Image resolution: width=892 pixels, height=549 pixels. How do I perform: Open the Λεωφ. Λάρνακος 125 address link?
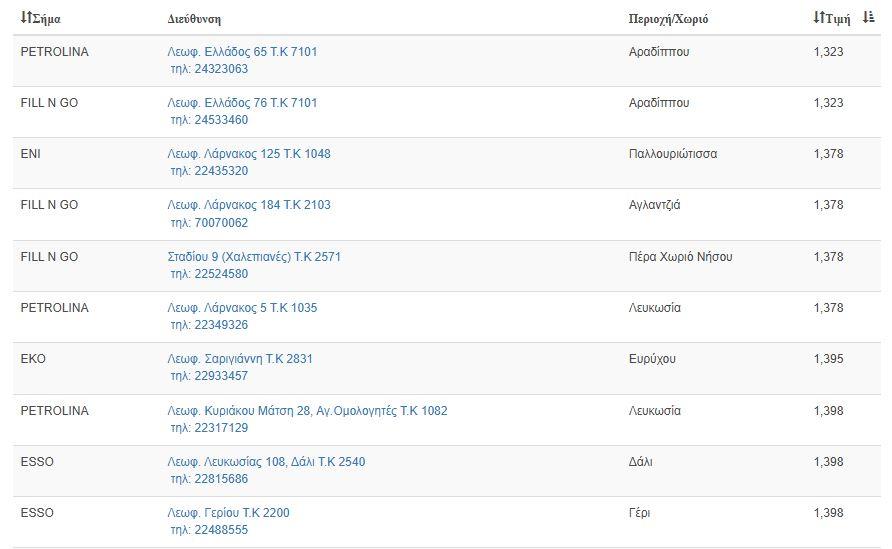(249, 154)
